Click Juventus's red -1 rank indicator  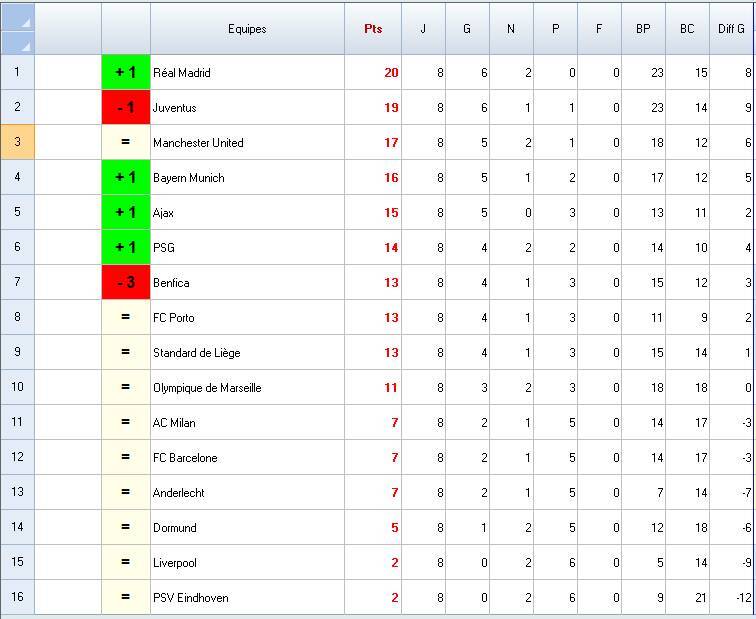pyautogui.click(x=125, y=107)
